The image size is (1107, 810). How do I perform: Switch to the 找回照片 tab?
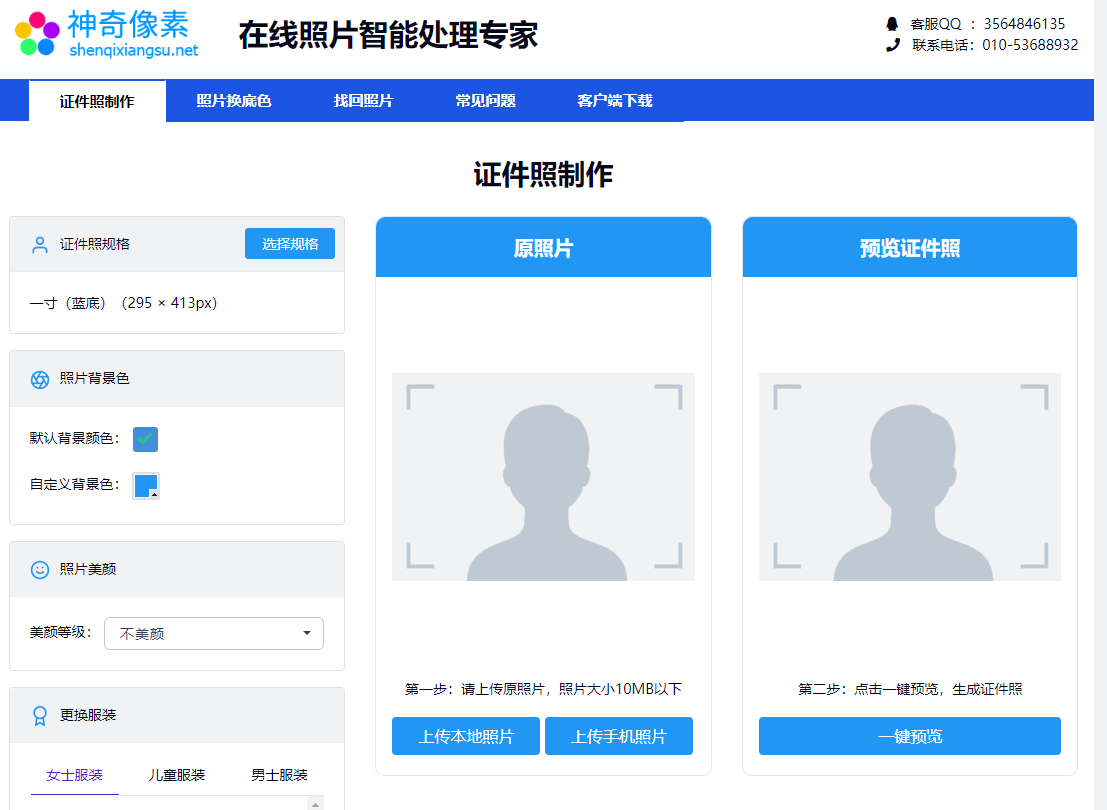tap(363, 101)
